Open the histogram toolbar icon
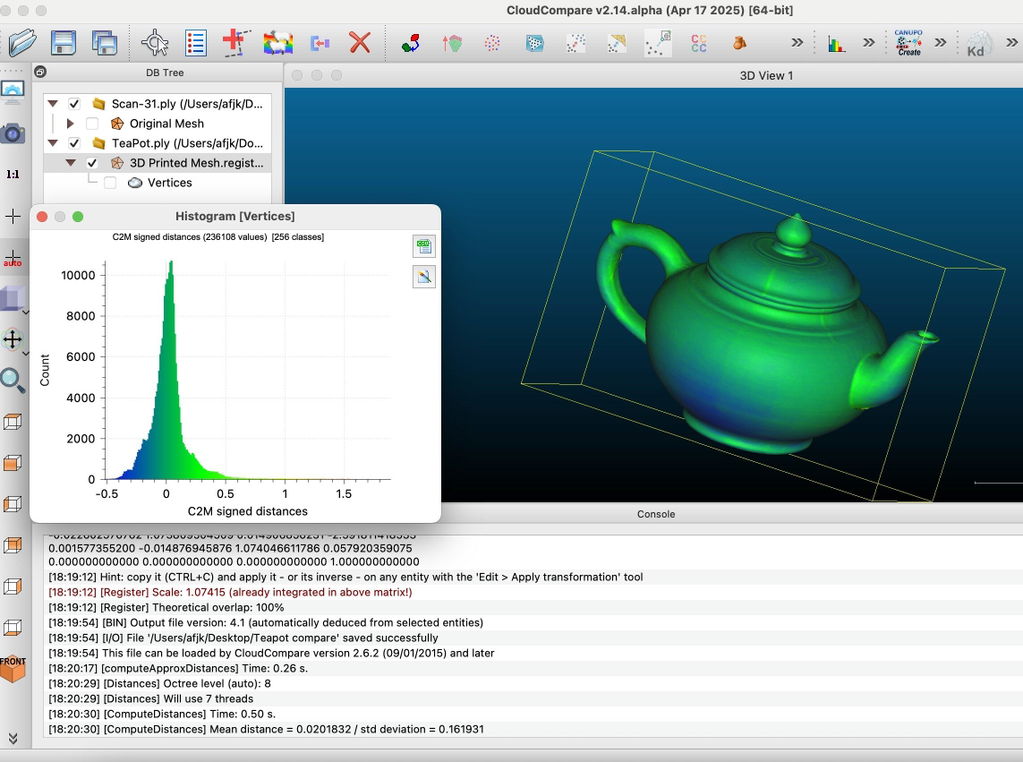Screen dimensions: 1023x762 point(836,44)
